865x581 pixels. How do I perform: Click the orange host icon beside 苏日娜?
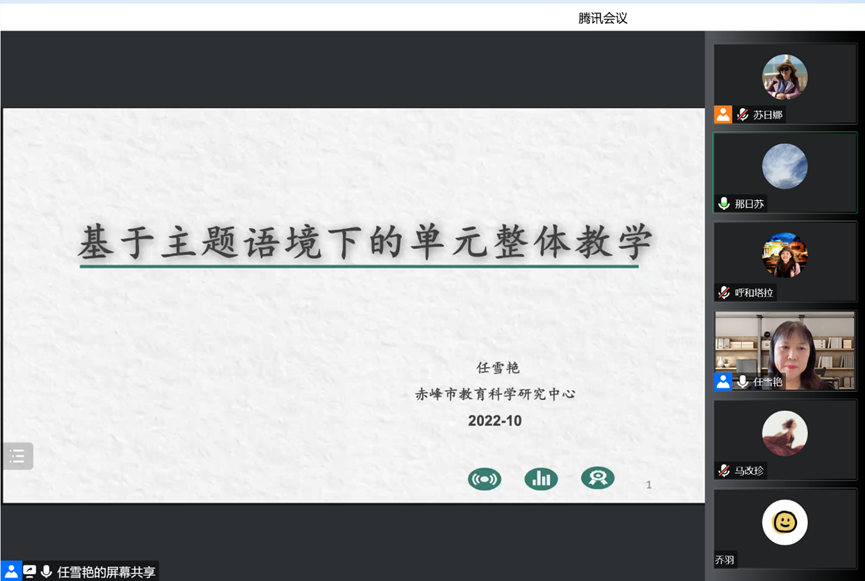723,115
